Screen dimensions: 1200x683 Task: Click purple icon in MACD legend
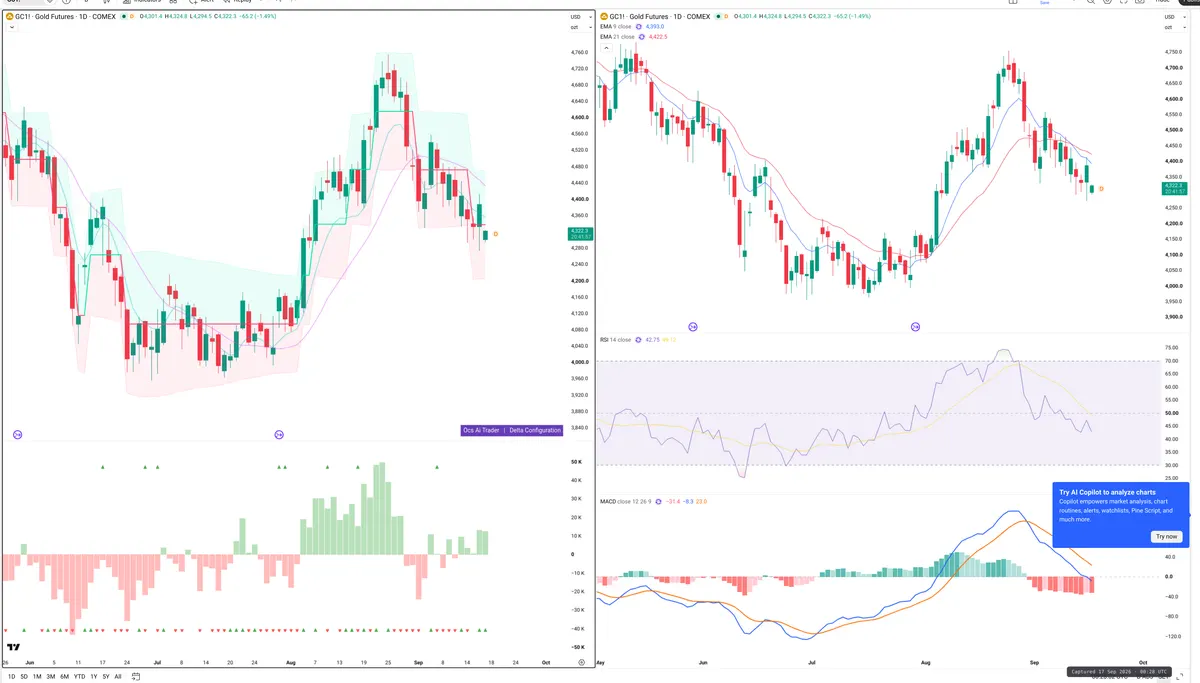pyautogui.click(x=660, y=501)
